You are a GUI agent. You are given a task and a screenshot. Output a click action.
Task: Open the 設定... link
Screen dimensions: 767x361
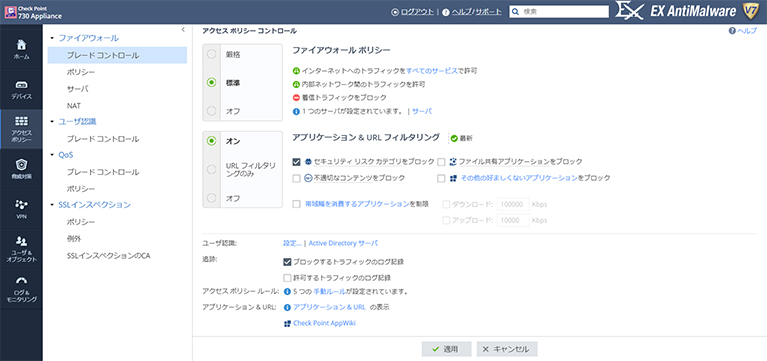293,243
